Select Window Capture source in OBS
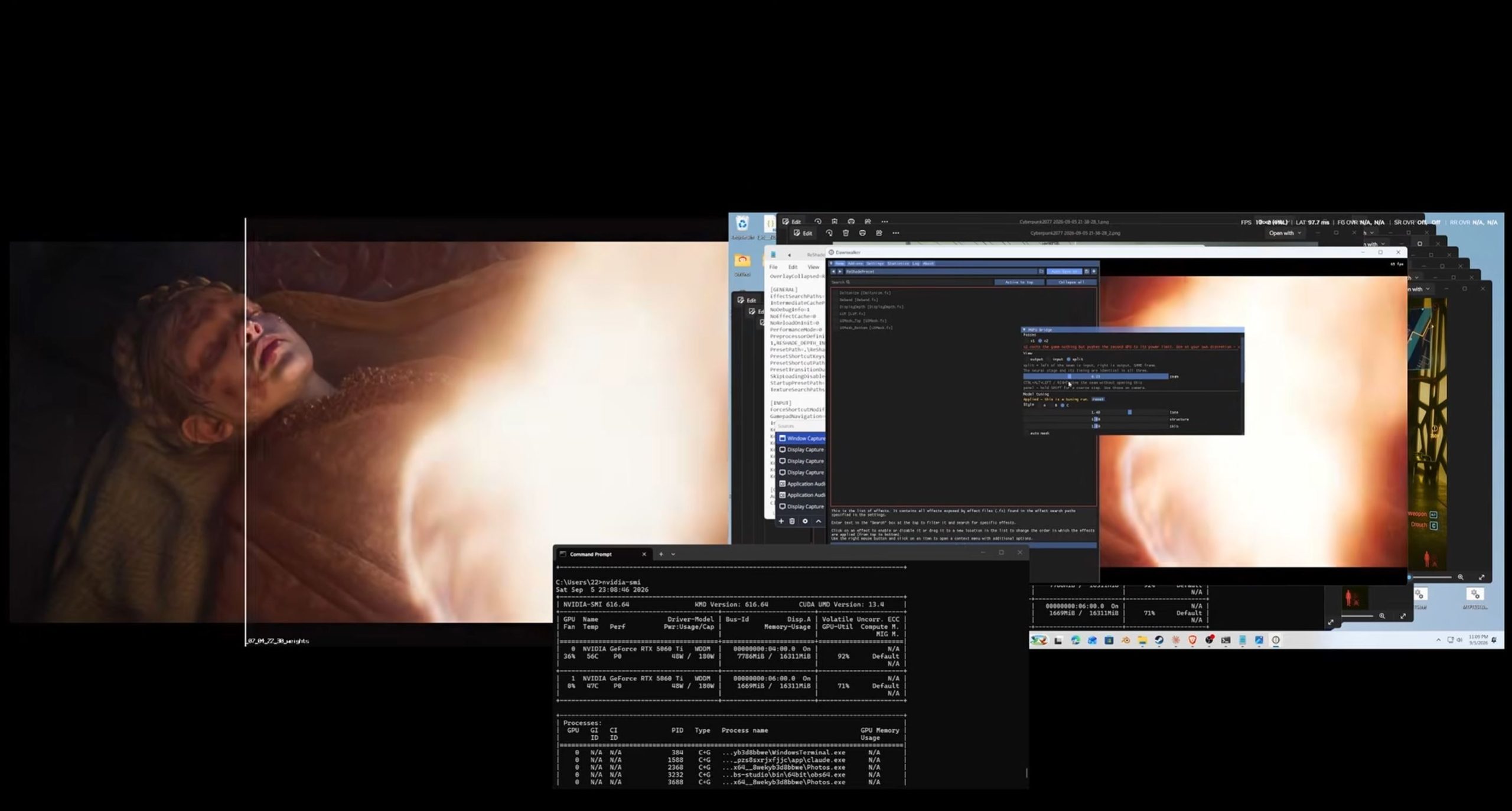The width and height of the screenshot is (1512, 811). pyautogui.click(x=802, y=438)
